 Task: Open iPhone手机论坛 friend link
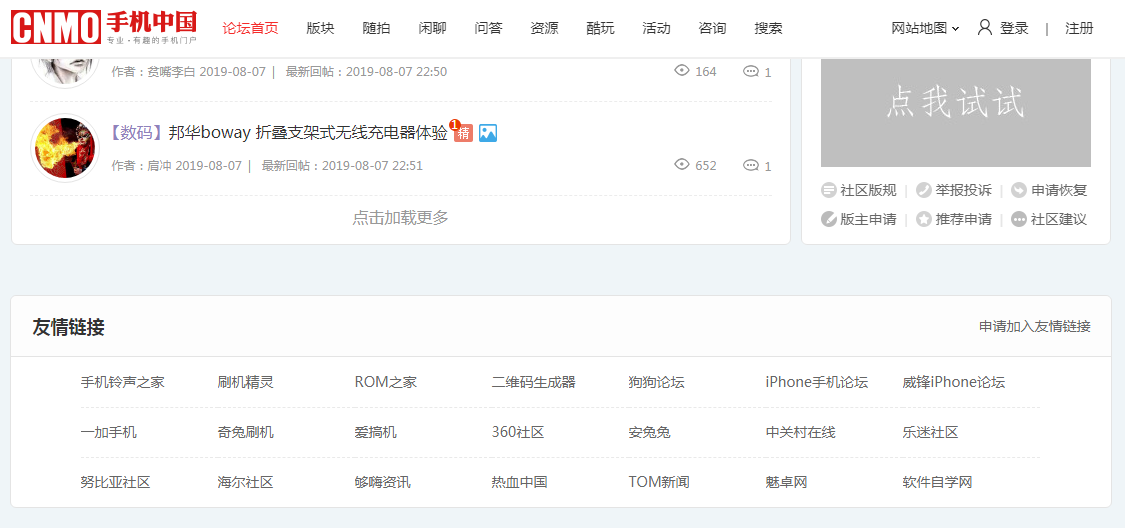(816, 382)
